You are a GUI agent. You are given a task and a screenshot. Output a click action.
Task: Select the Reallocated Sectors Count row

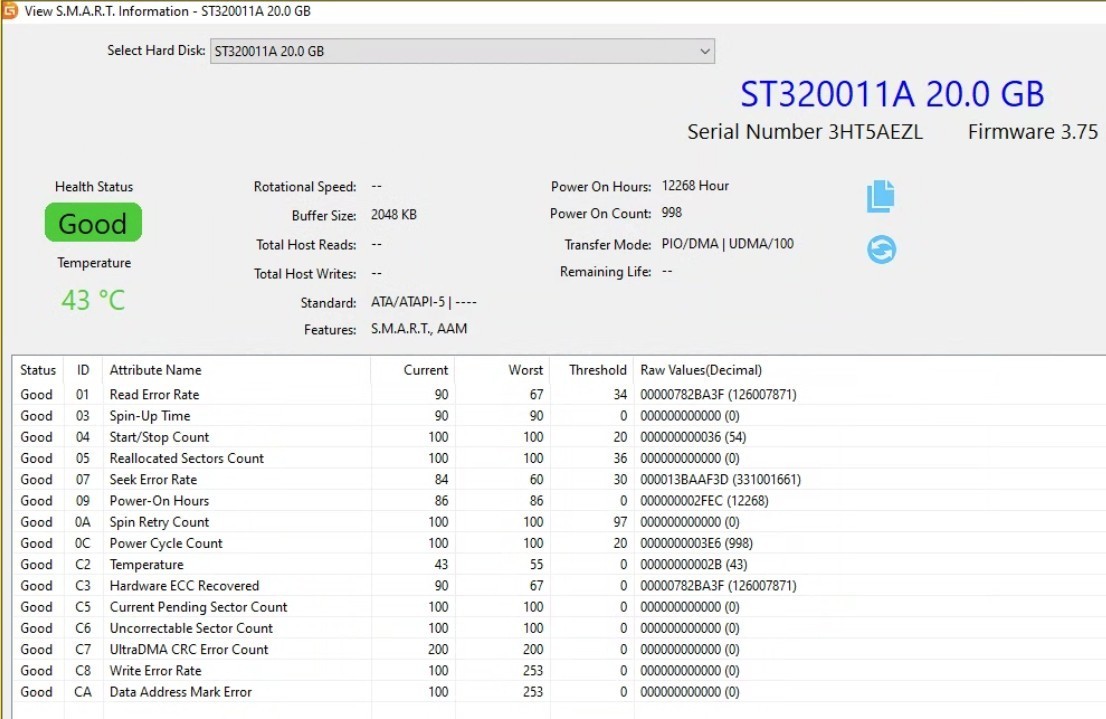tap(559, 458)
